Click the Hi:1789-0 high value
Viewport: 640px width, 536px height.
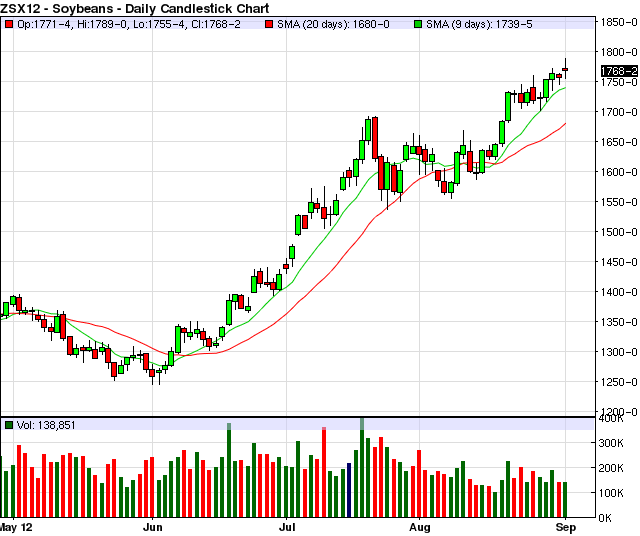pos(102,24)
